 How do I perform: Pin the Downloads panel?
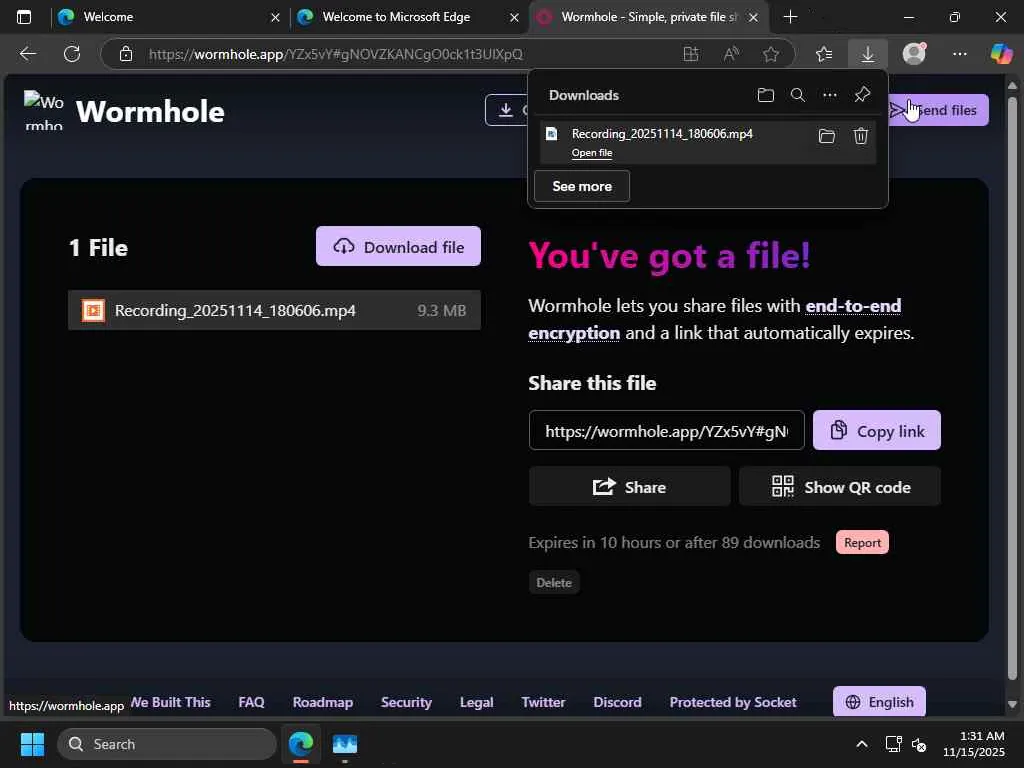click(862, 95)
